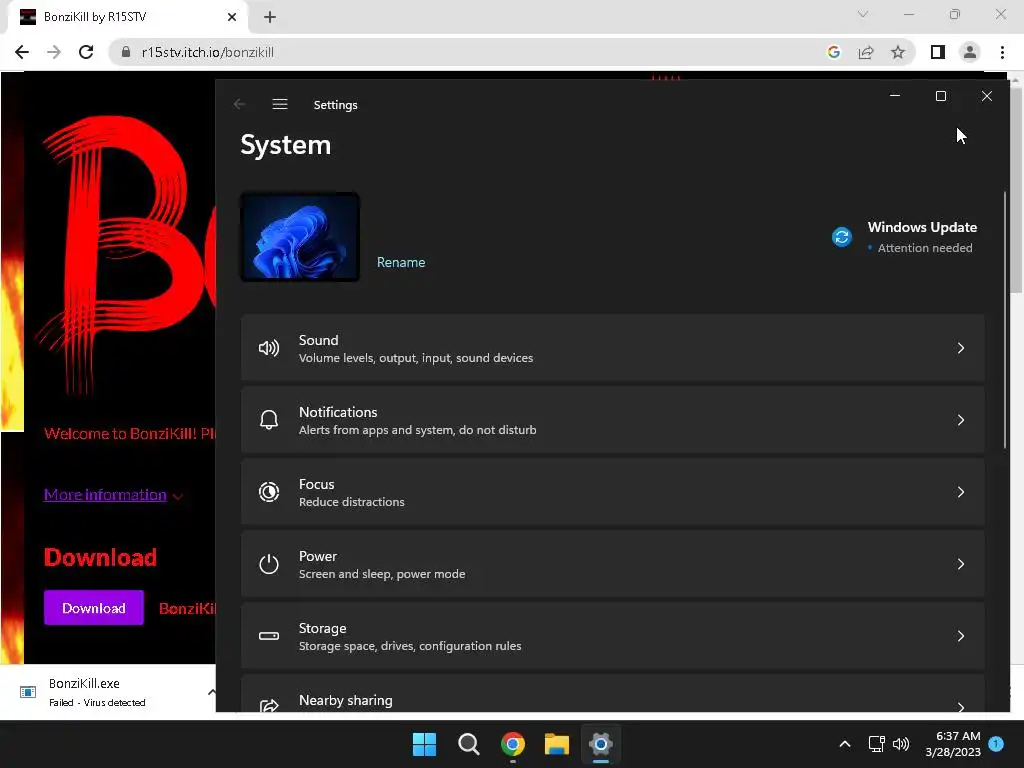
Task: Open the Focus settings row
Action: tap(613, 492)
